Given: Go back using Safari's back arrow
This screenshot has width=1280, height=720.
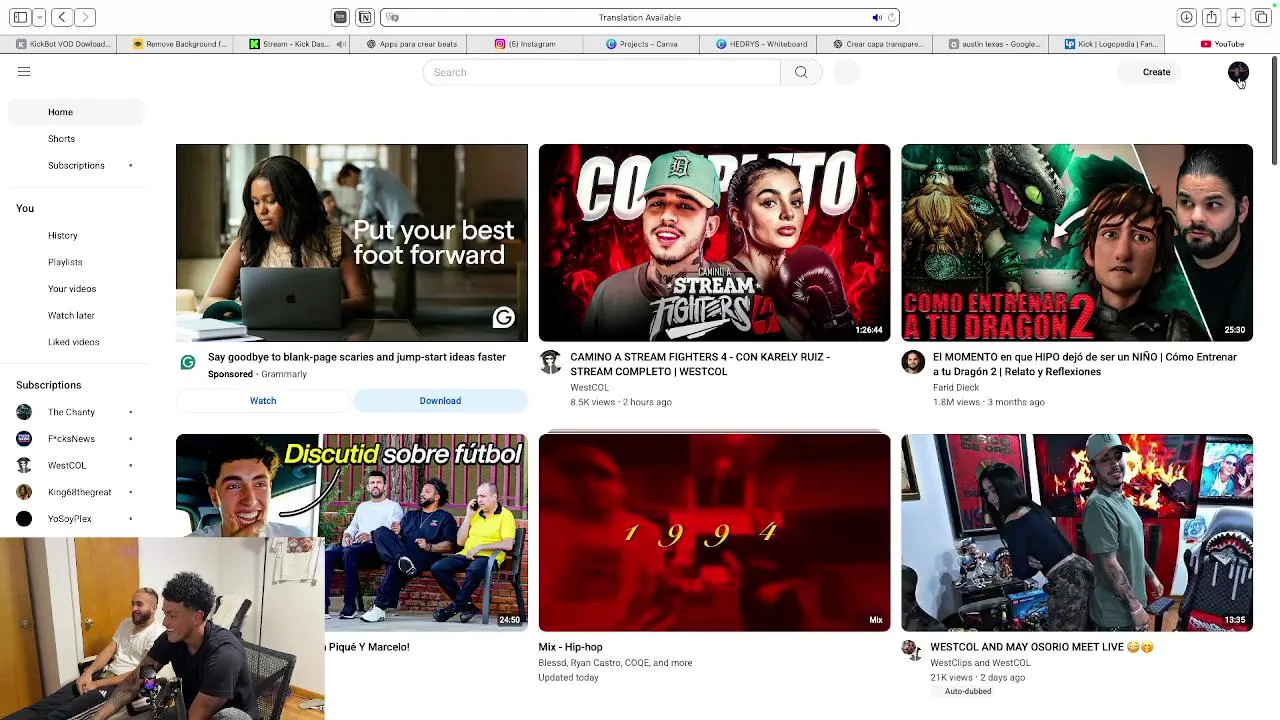Looking at the screenshot, I should point(62,17).
